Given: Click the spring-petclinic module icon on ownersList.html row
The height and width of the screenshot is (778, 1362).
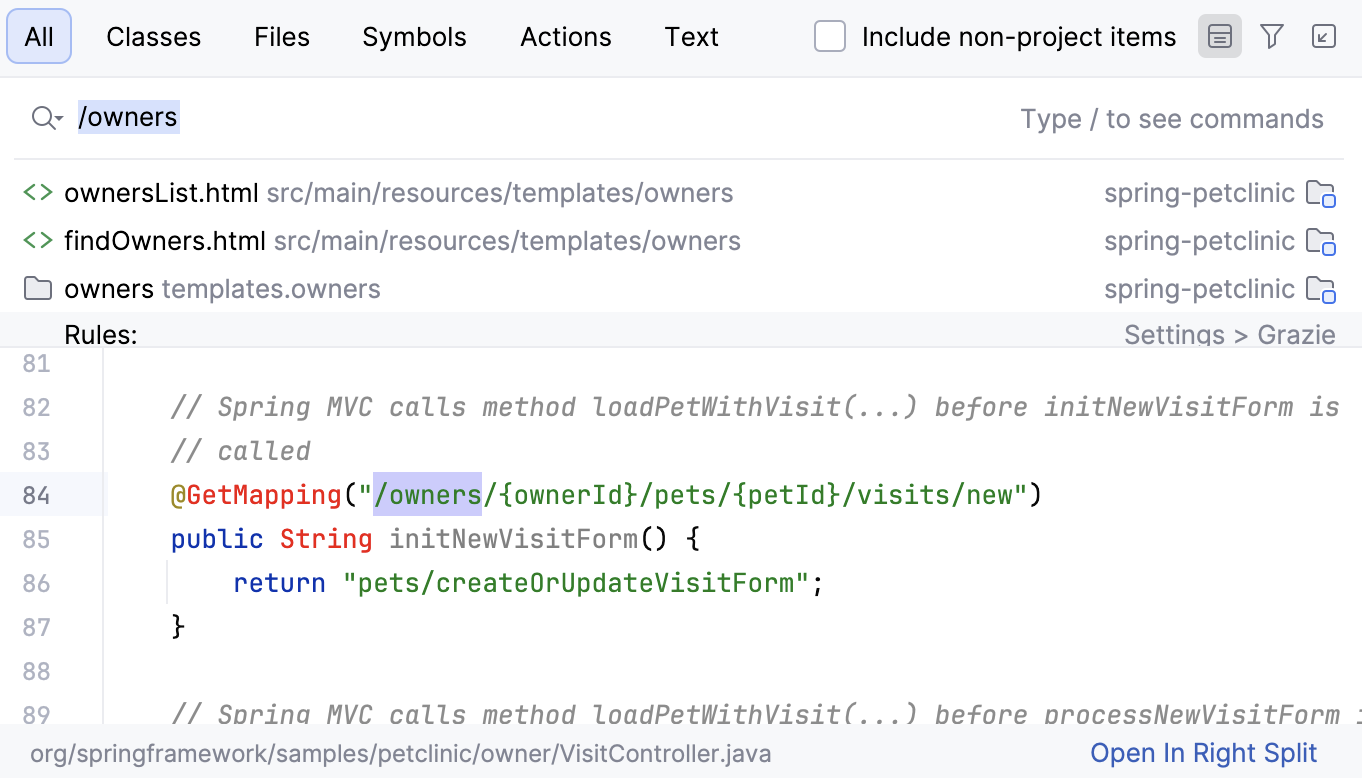Looking at the screenshot, I should pos(1322,192).
